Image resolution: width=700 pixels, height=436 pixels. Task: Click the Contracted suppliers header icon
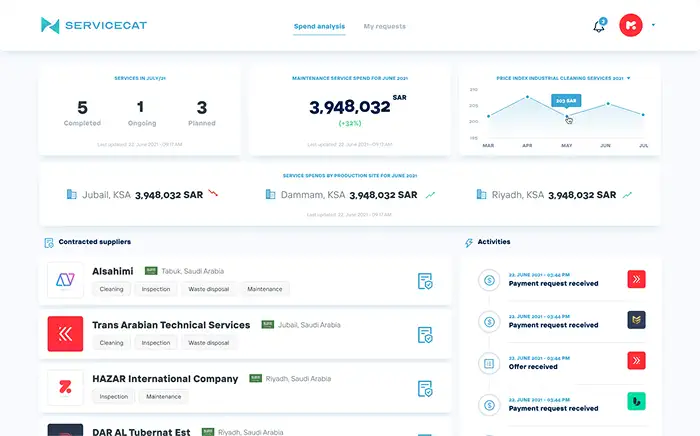(x=49, y=243)
